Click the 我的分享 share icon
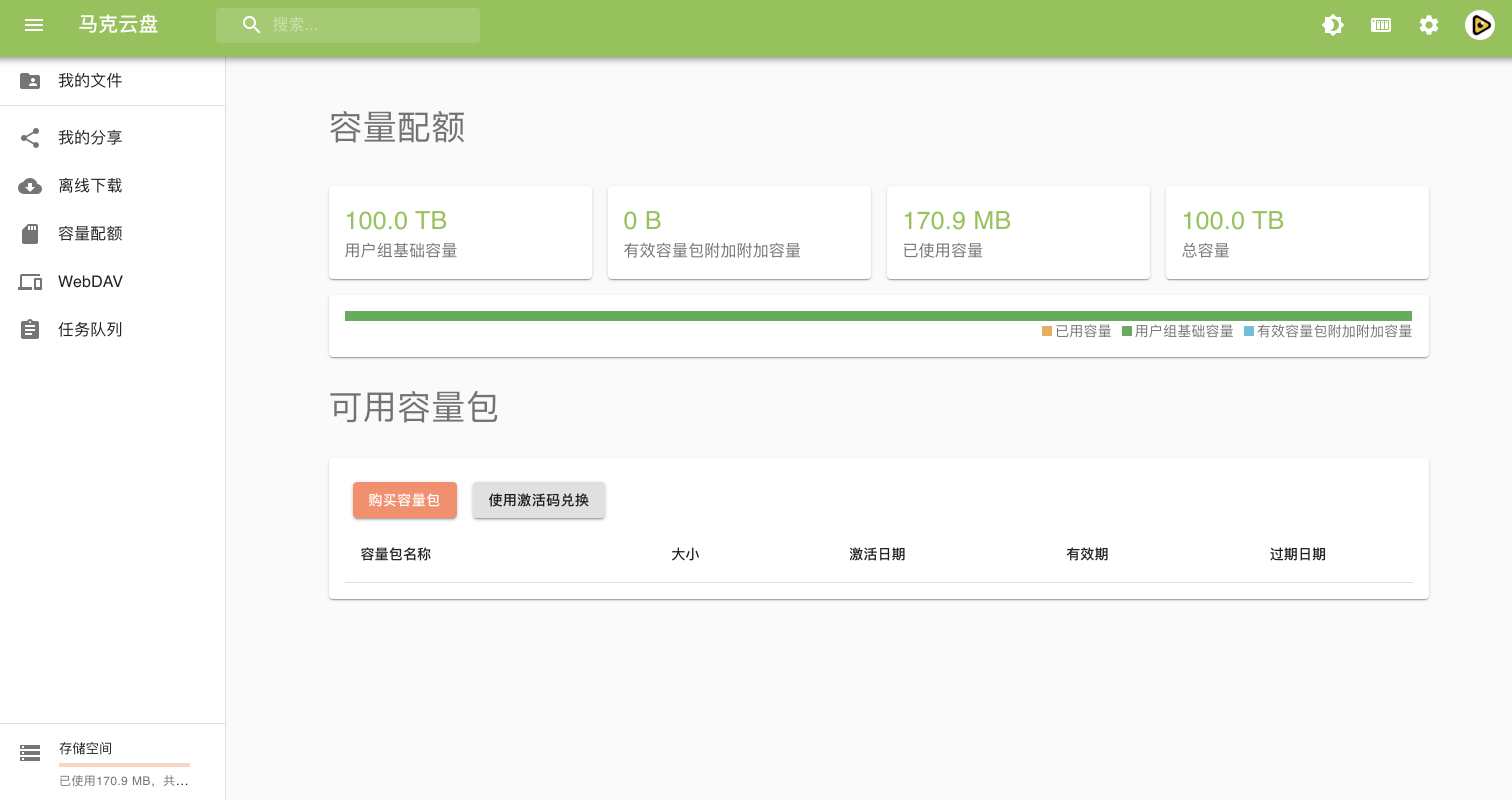Viewport: 1512px width, 800px height. tap(30, 138)
